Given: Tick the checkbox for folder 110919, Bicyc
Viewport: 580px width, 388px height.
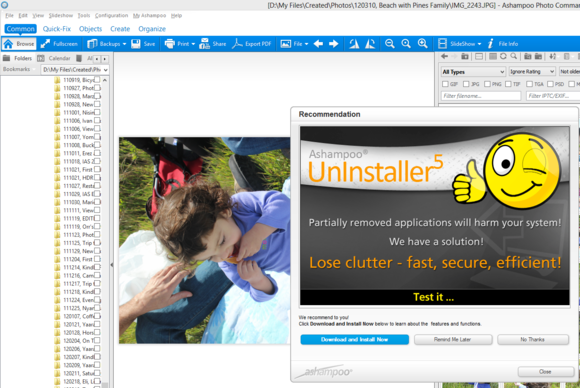Looking at the screenshot, I should click(x=97, y=80).
